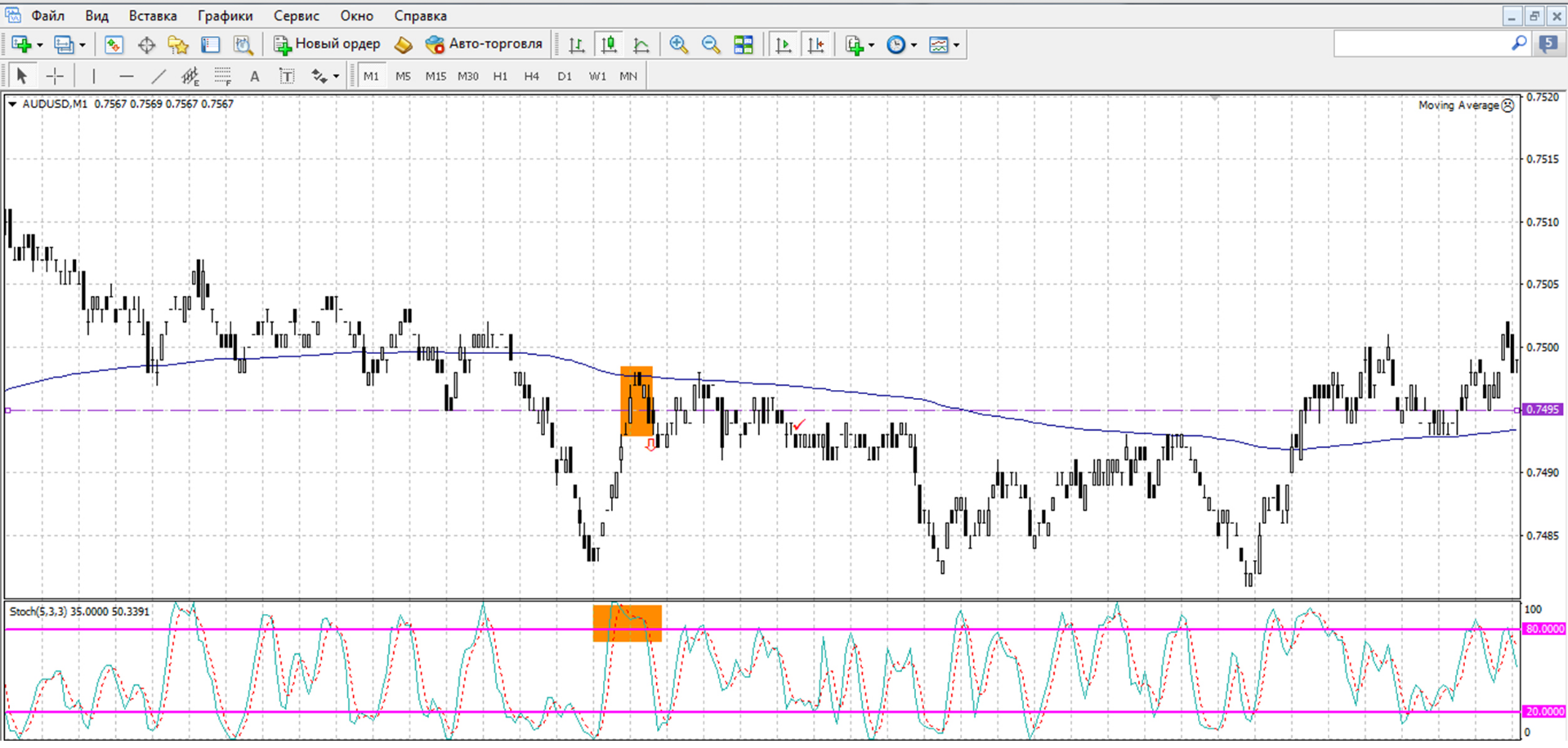1568x748 pixels.
Task: Select the trendline drawing tool
Action: [x=158, y=76]
